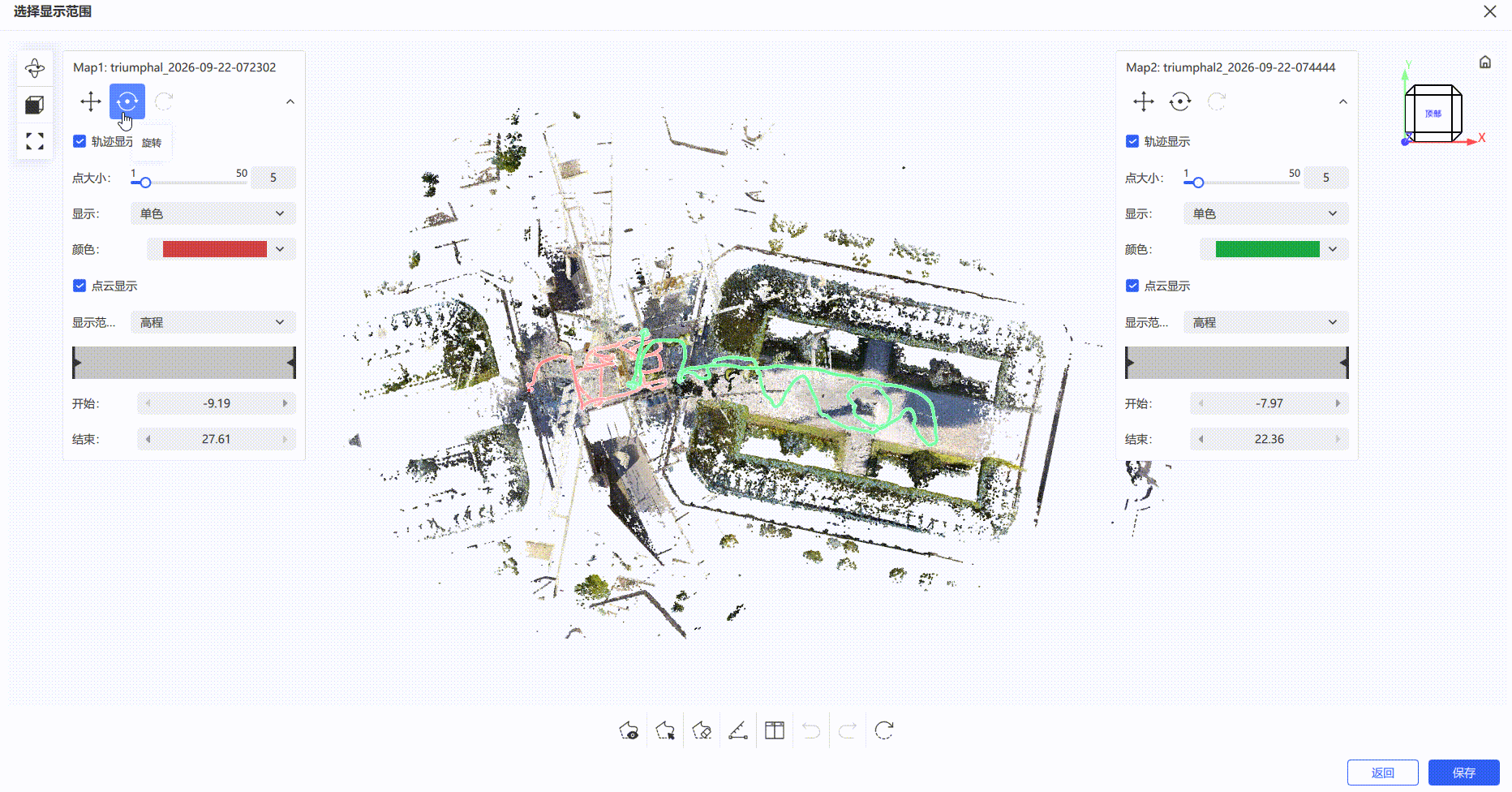
Task: Click Map1 point size slider handle
Action: [x=145, y=183]
